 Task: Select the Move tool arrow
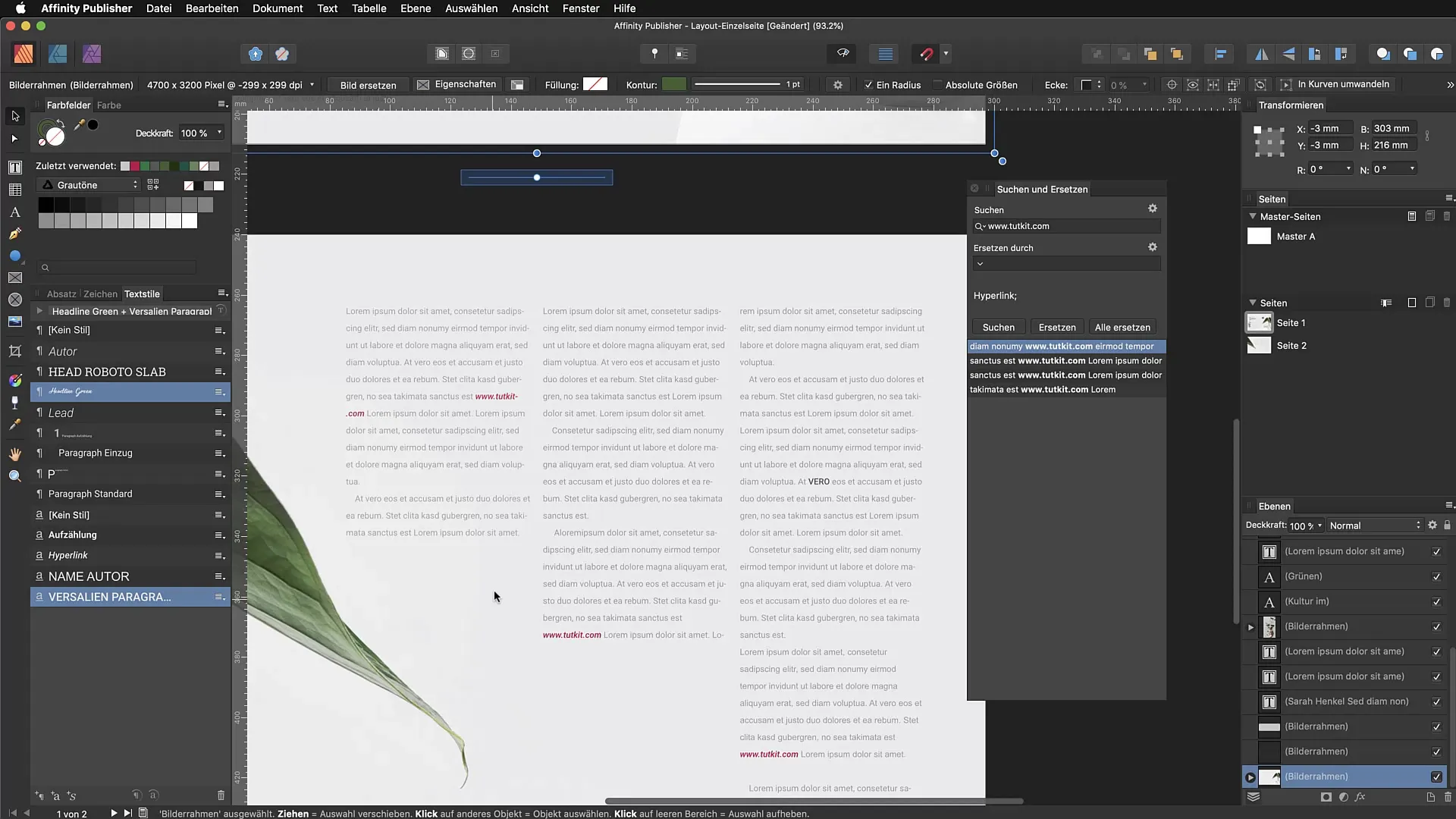click(x=15, y=116)
